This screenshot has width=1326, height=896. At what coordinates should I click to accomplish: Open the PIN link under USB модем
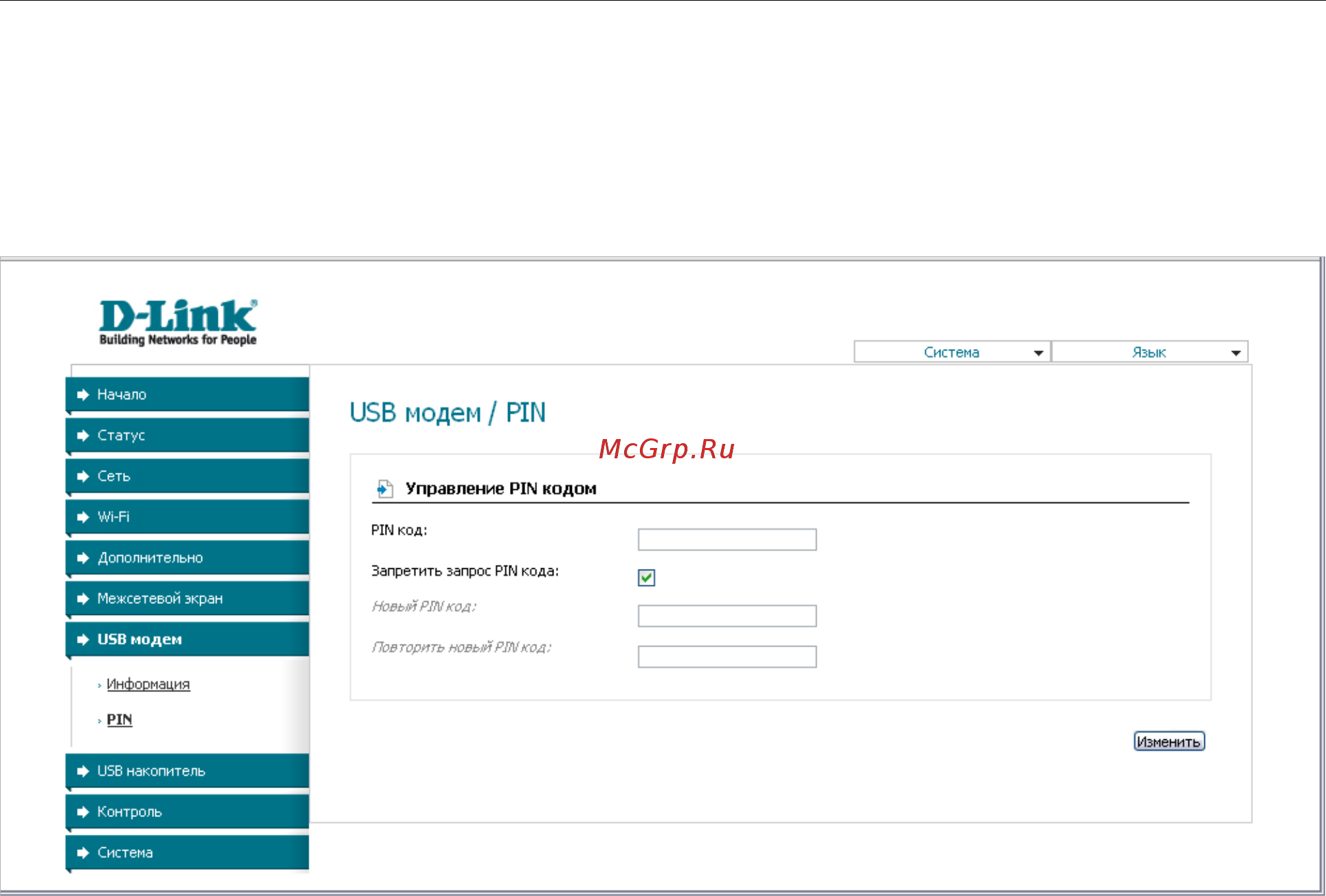(x=119, y=719)
